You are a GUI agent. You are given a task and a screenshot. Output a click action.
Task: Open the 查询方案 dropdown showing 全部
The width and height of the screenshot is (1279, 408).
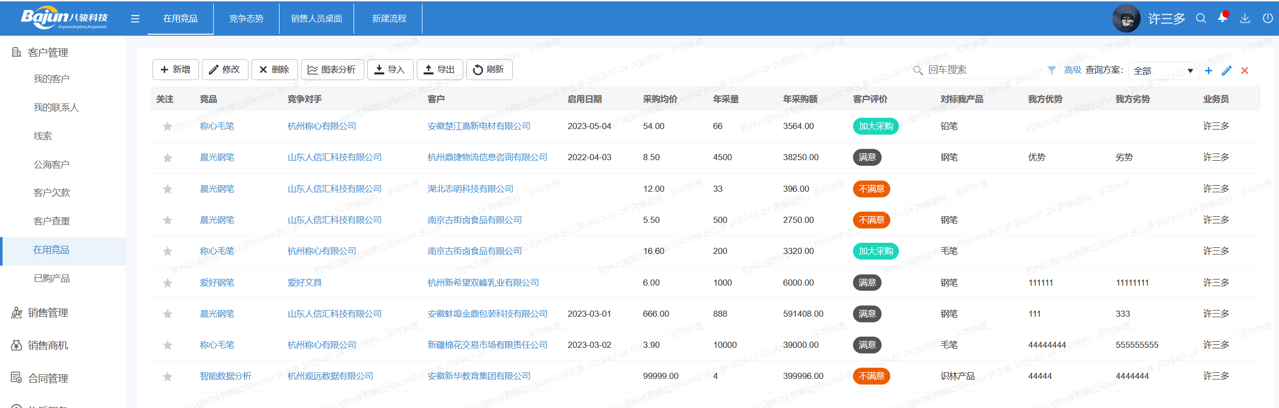tap(1162, 71)
